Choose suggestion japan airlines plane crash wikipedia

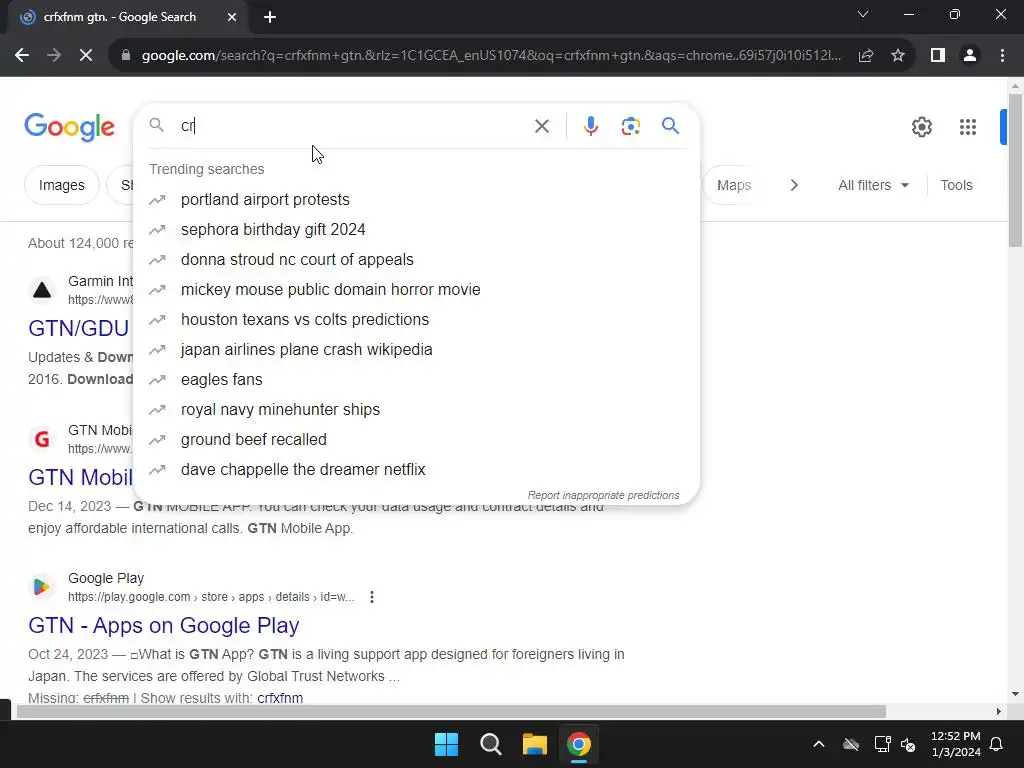tap(416, 350)
